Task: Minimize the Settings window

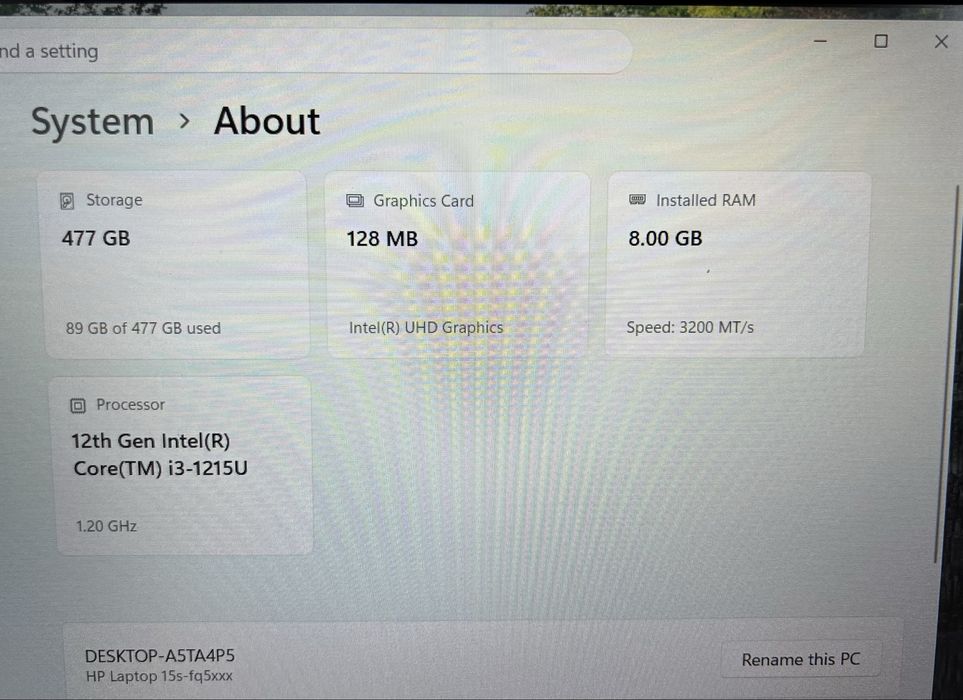Action: click(x=821, y=41)
